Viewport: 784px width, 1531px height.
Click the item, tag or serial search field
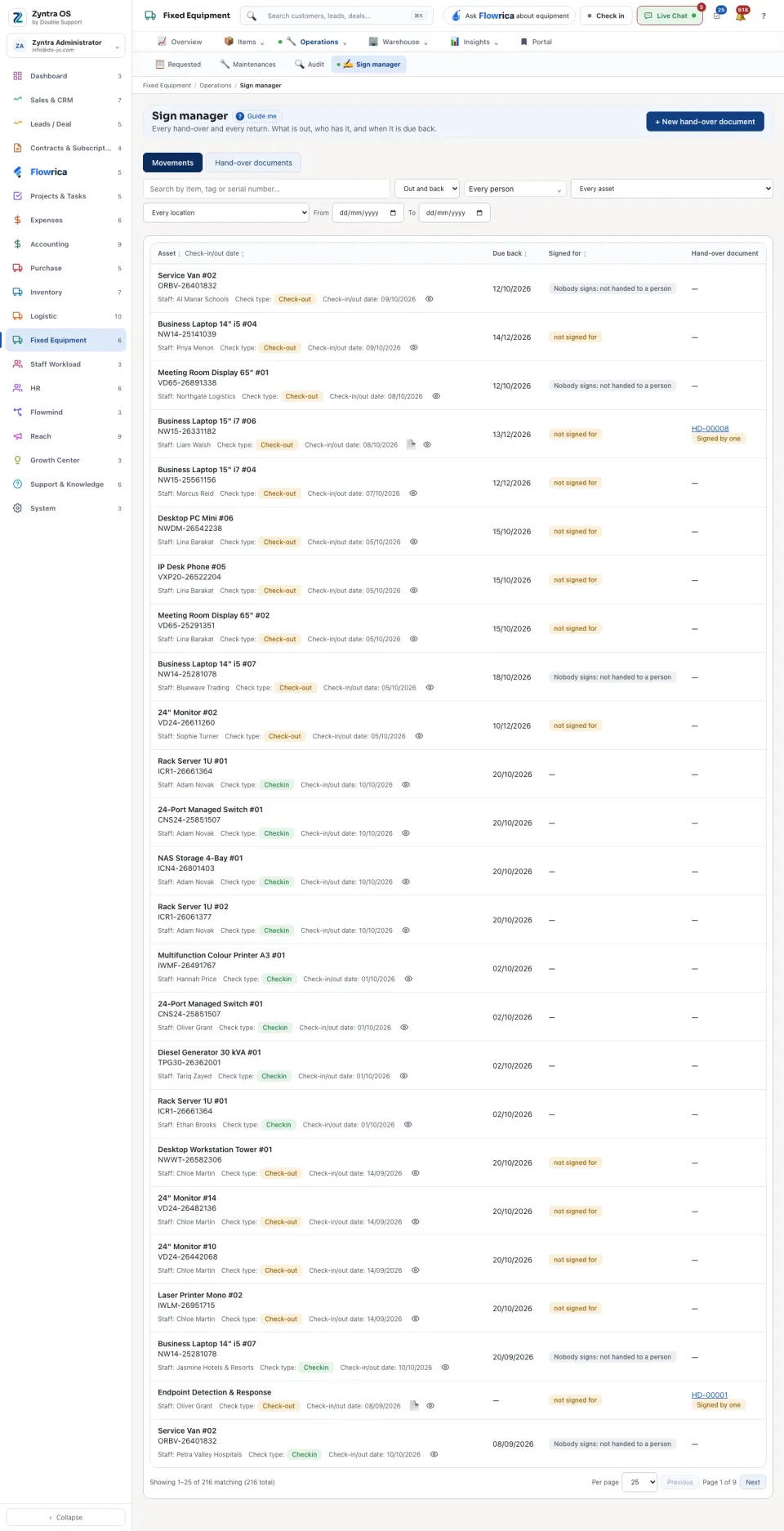point(266,189)
